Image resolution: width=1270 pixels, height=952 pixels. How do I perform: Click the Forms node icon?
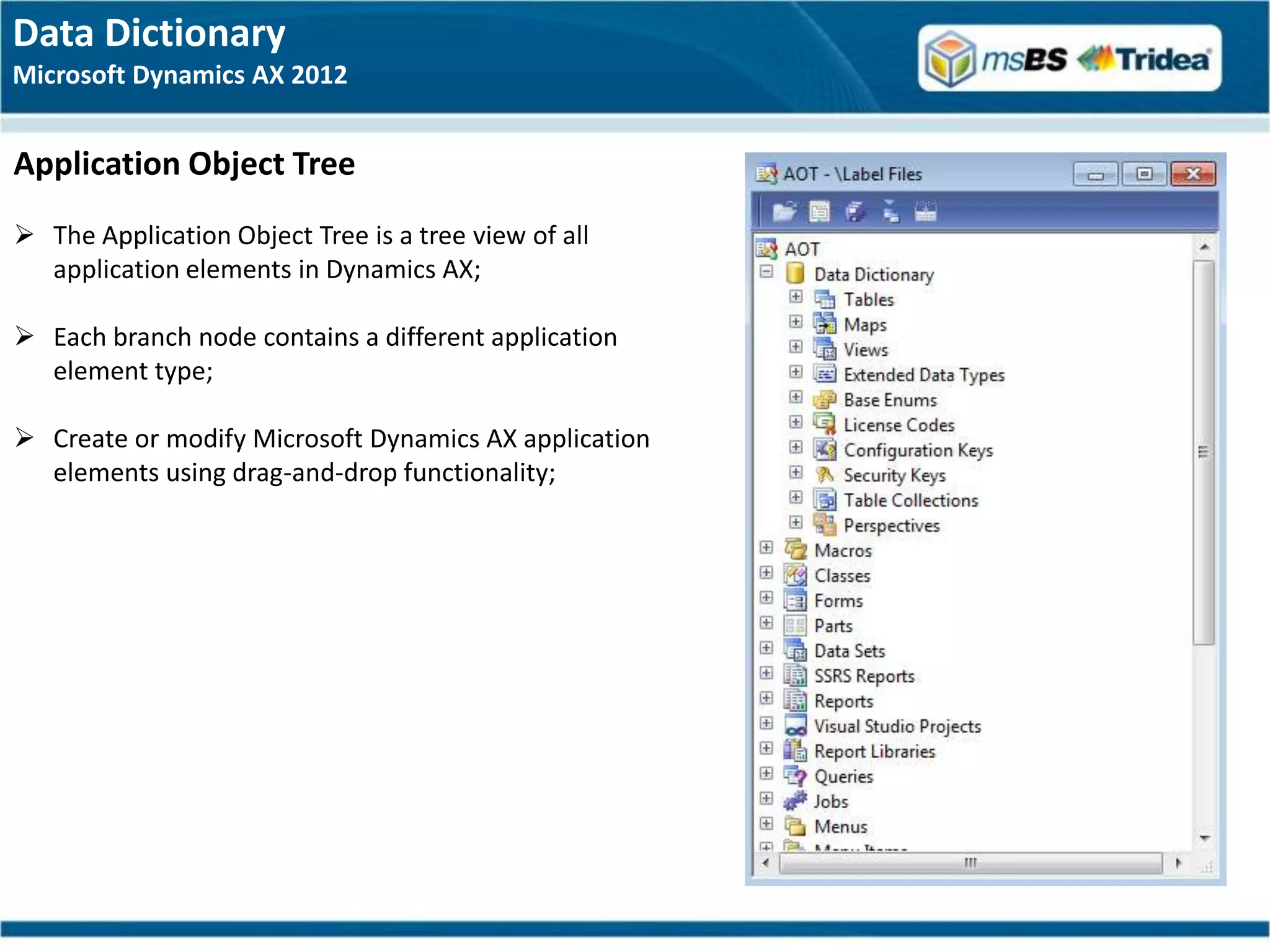(796, 601)
